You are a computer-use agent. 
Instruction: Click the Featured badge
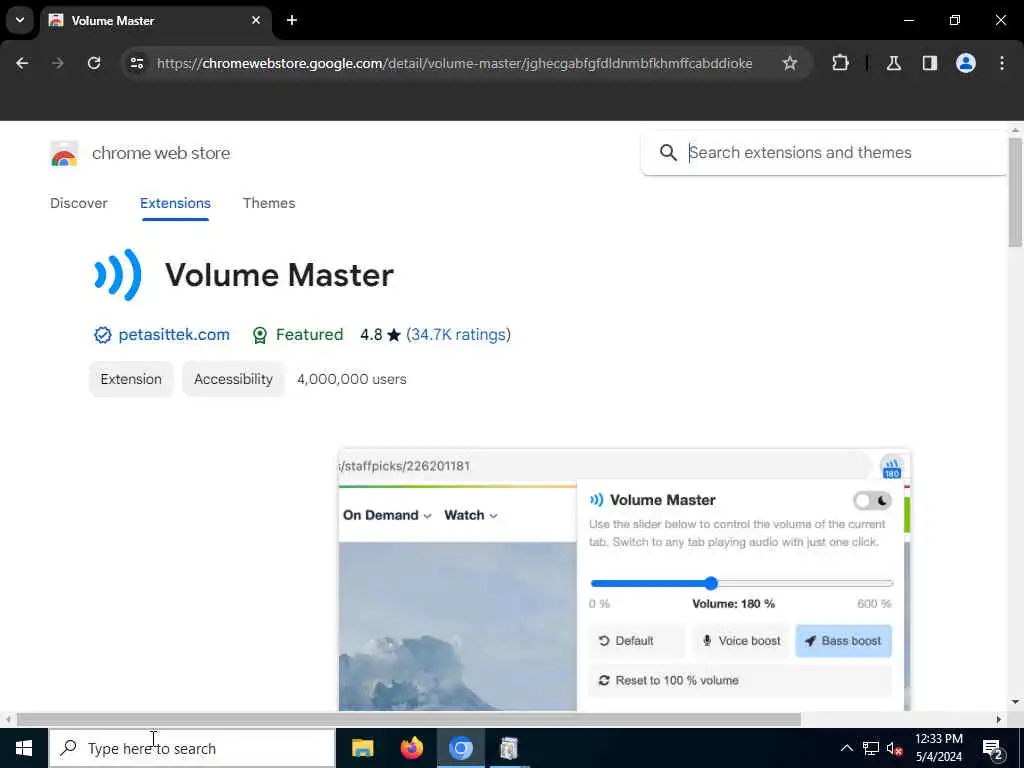pyautogui.click(x=298, y=334)
